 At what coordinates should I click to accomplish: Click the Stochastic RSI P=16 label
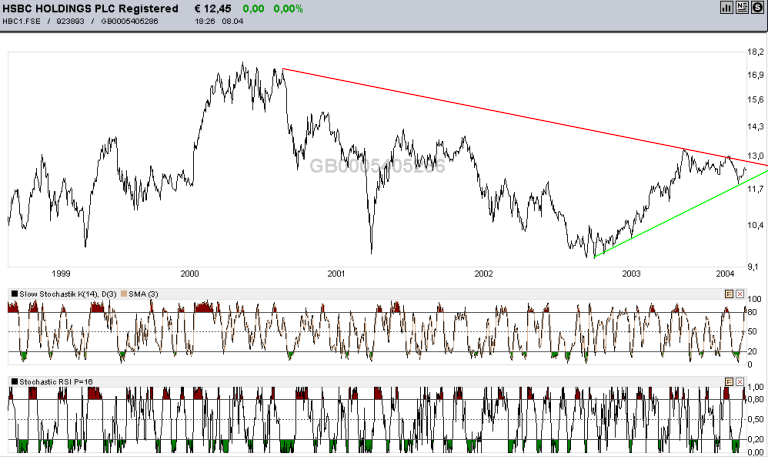point(56,382)
